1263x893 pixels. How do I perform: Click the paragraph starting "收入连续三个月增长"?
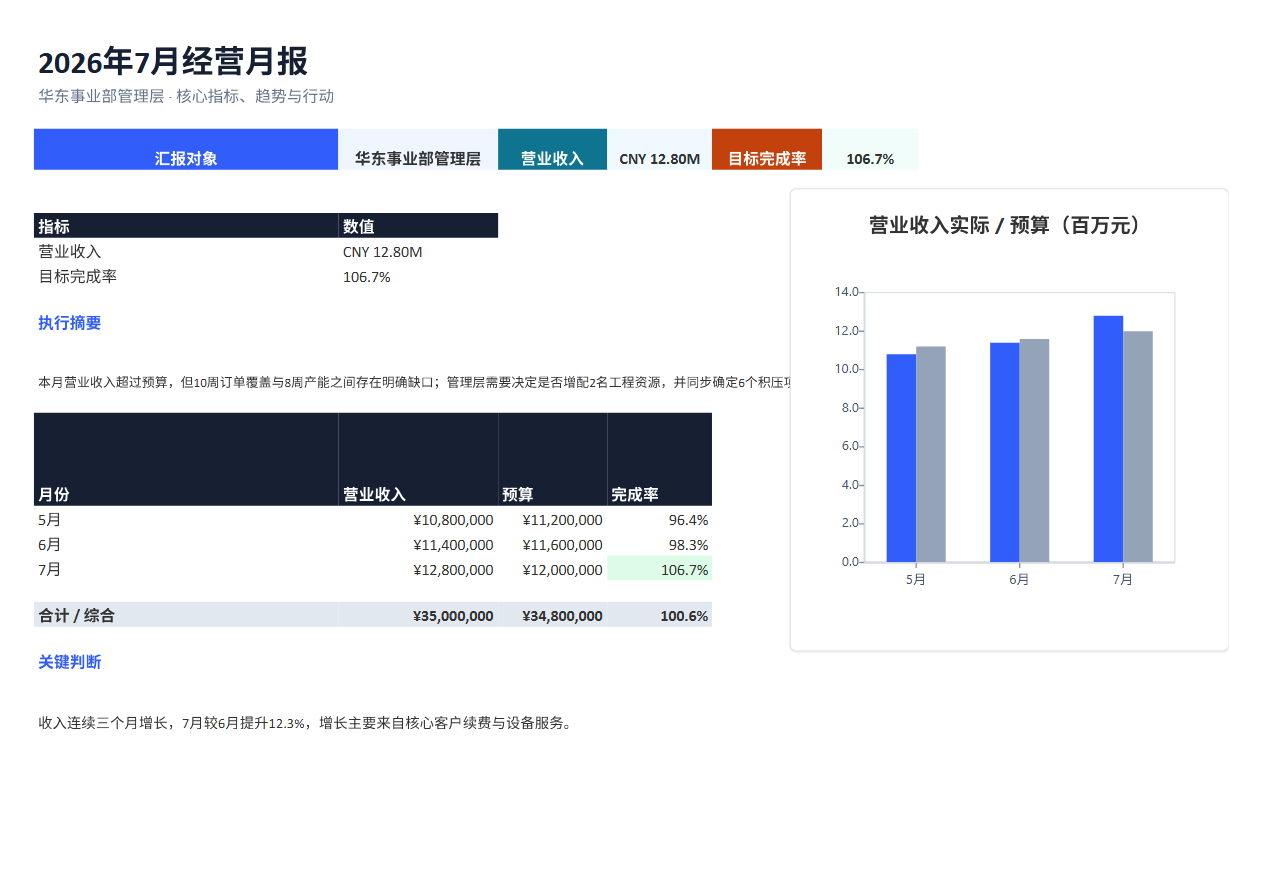[307, 723]
